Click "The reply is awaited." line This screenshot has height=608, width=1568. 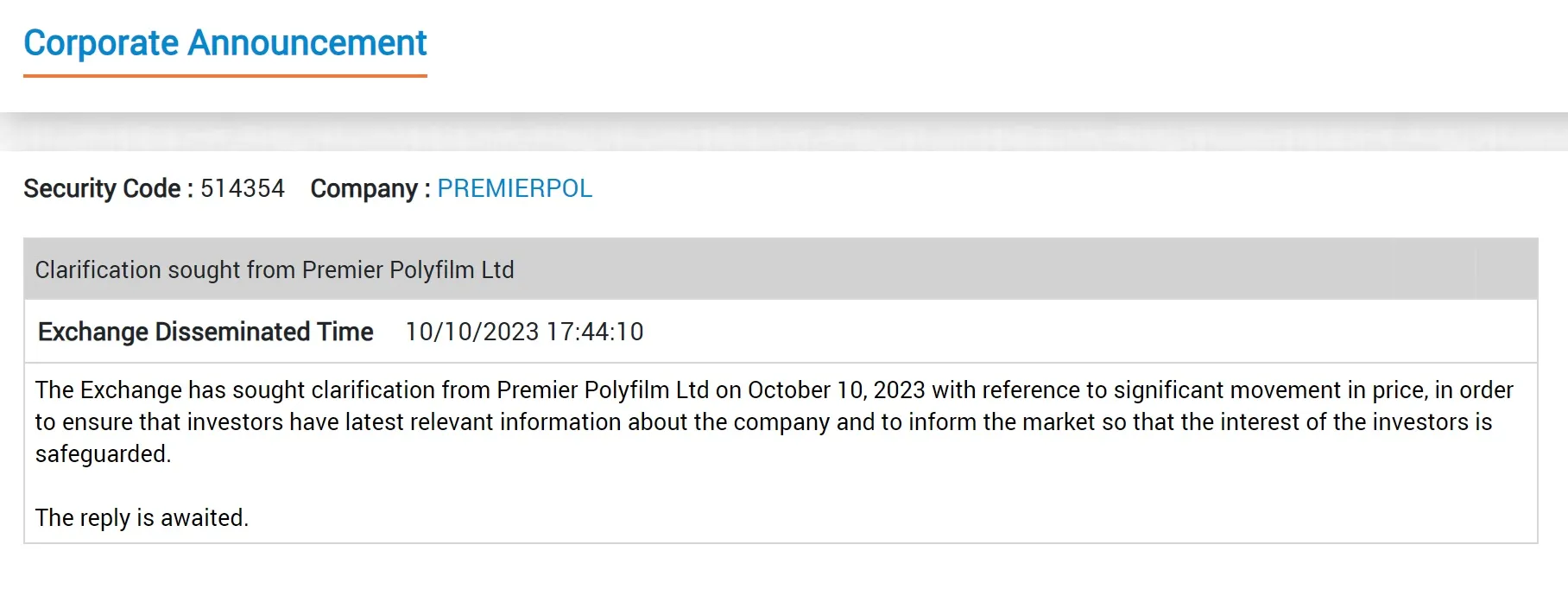tap(142, 517)
